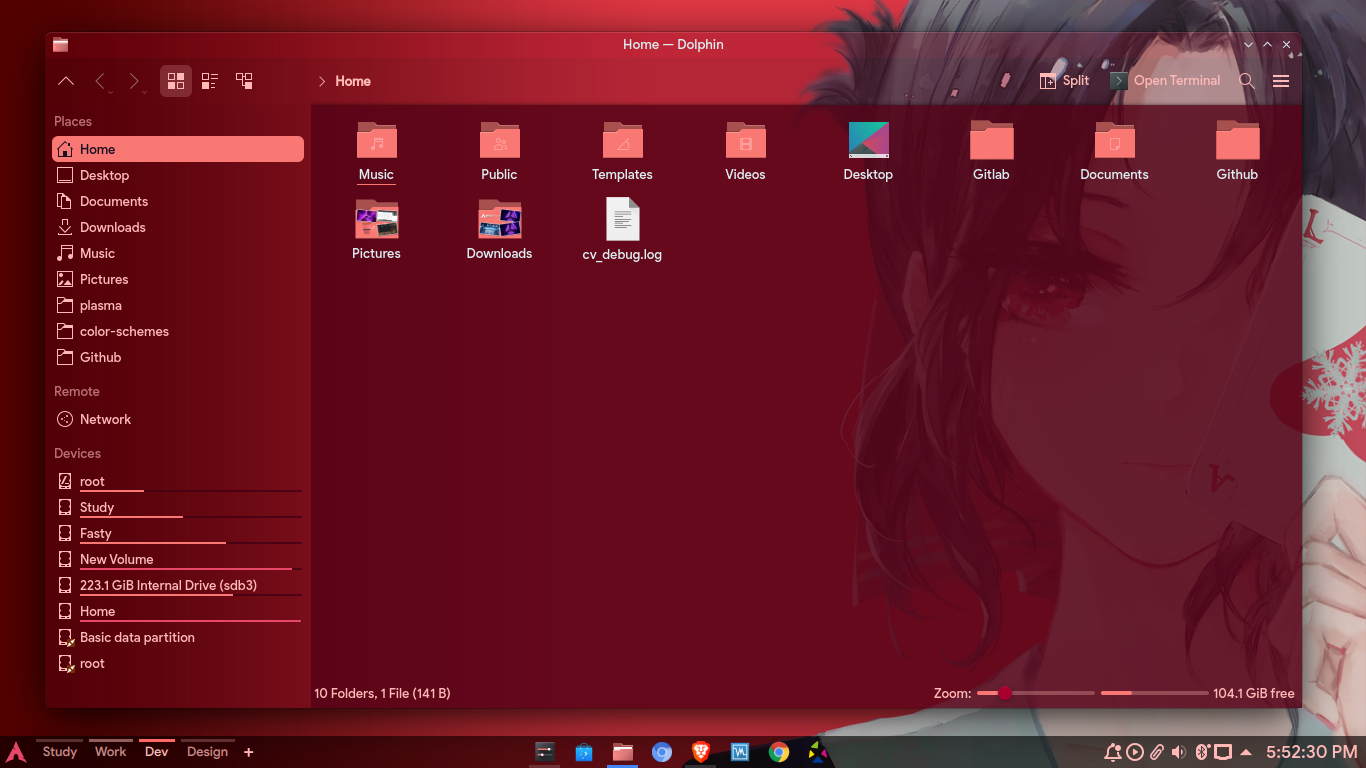1366x768 pixels.
Task: Open the Github place in sidebar
Action: (x=178, y=357)
